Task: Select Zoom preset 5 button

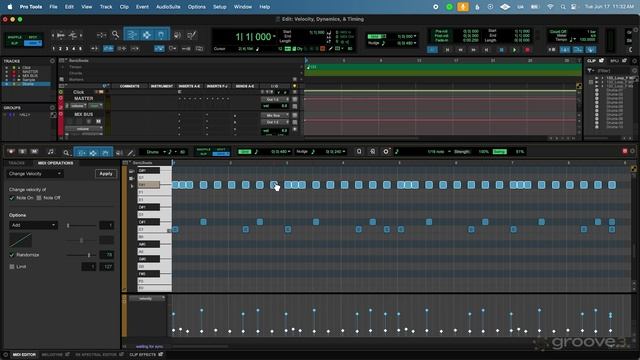Action: coord(80,49)
